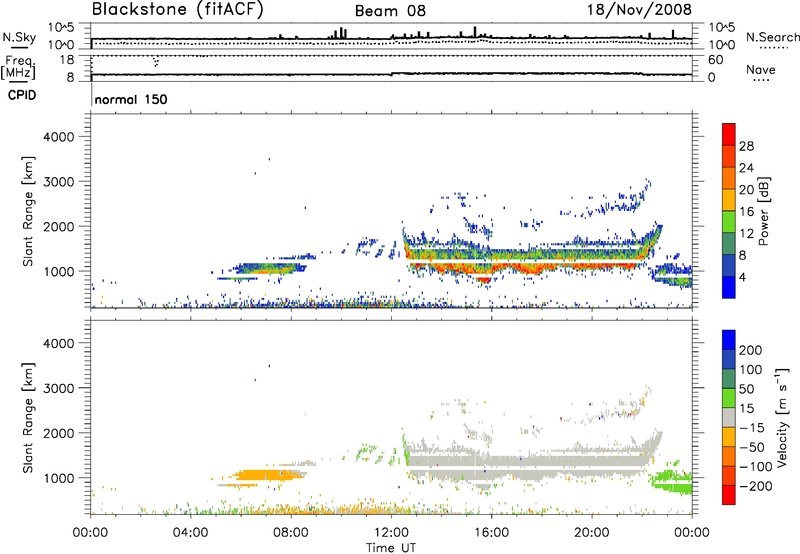Screen dimensions: 800x554
Task: Click the '16:00' time axis label
Action: tap(491, 533)
